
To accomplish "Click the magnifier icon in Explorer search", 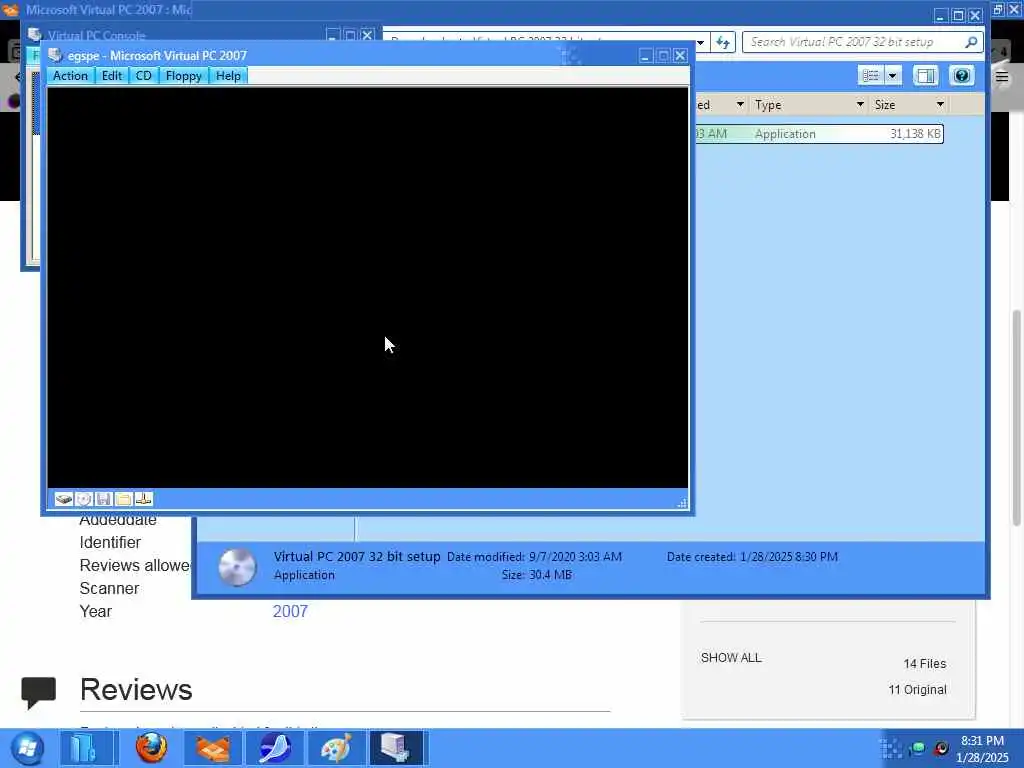I will coord(971,42).
